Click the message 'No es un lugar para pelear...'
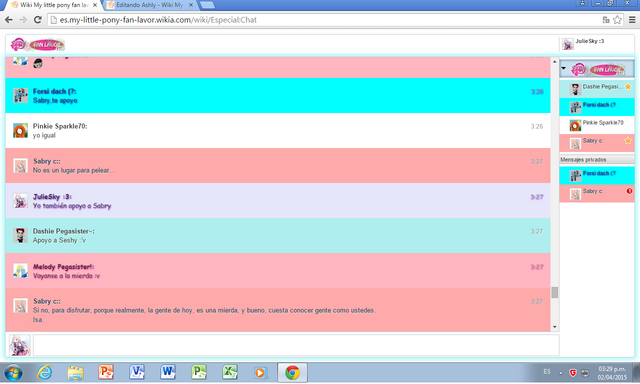The height and width of the screenshot is (384, 640). pyautogui.click(x=73, y=171)
